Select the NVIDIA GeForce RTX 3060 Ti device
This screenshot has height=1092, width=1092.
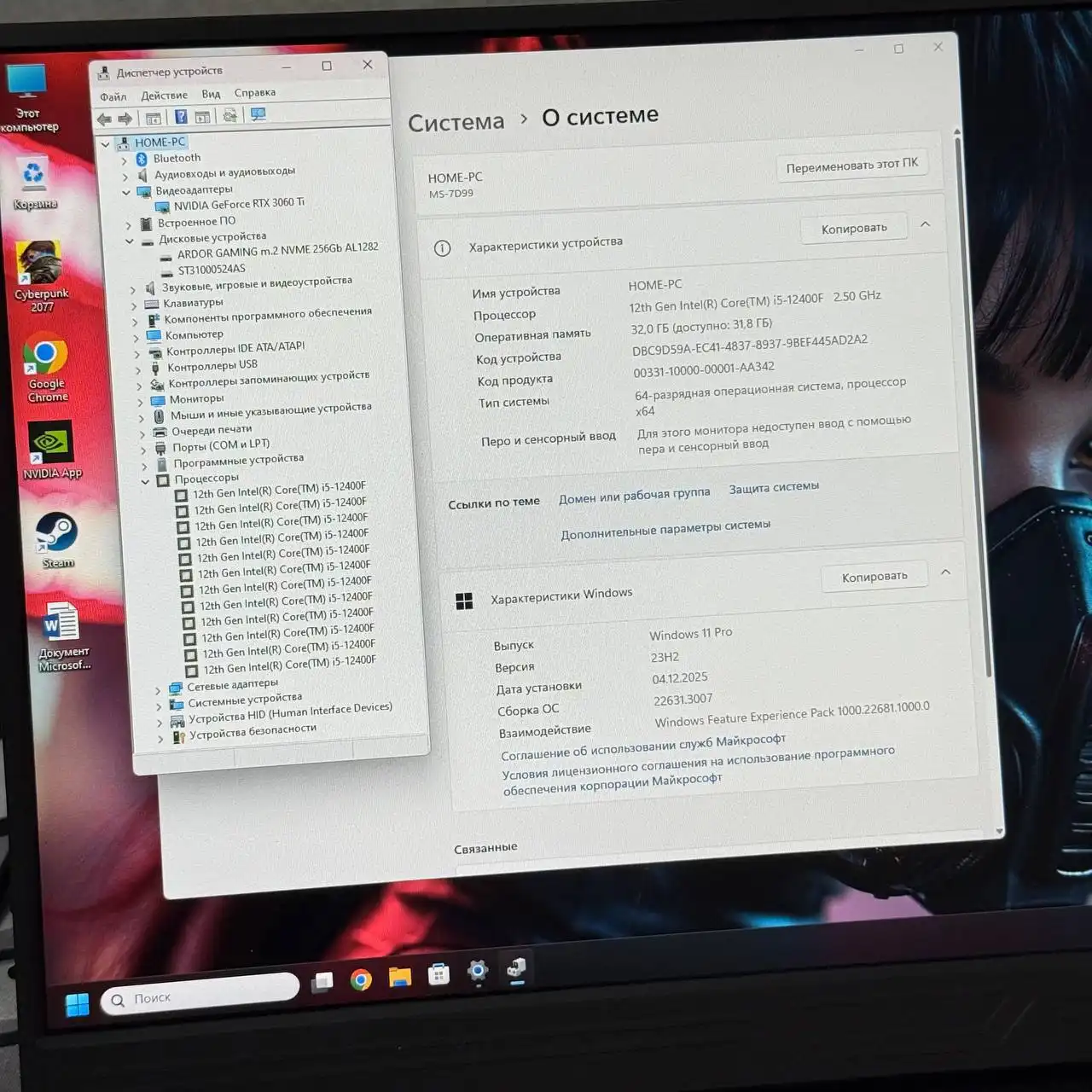pyautogui.click(x=238, y=204)
